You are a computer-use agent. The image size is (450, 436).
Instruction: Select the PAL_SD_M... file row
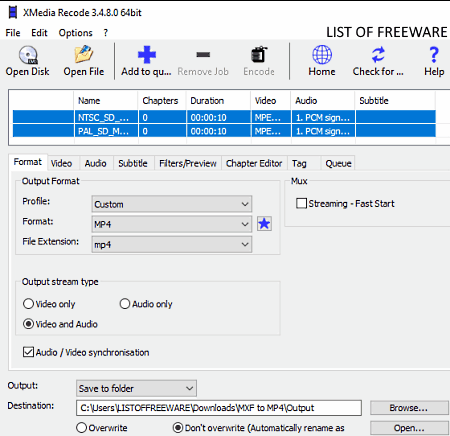pyautogui.click(x=224, y=131)
